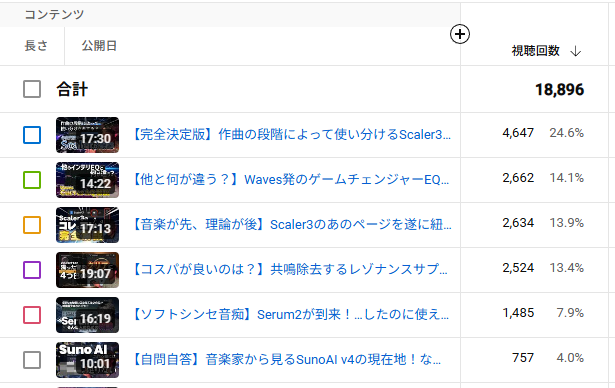
Task: Select the 長さ column header
Action: pos(36,46)
